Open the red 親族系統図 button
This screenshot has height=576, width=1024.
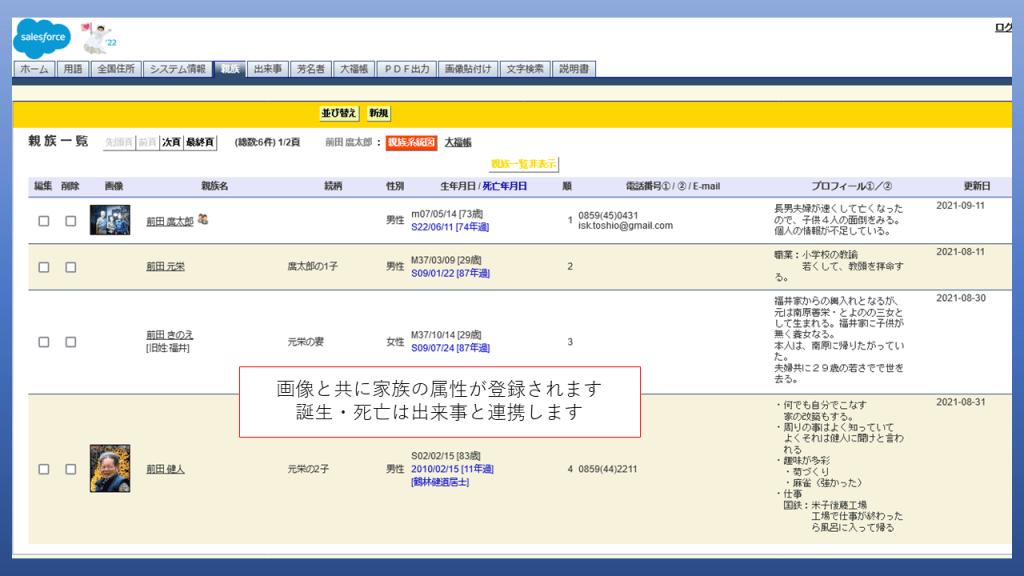[411, 143]
